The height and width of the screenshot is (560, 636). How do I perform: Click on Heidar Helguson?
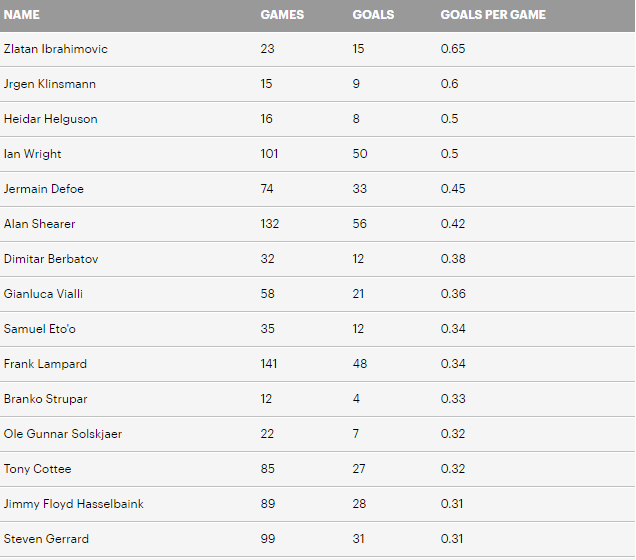pos(51,119)
